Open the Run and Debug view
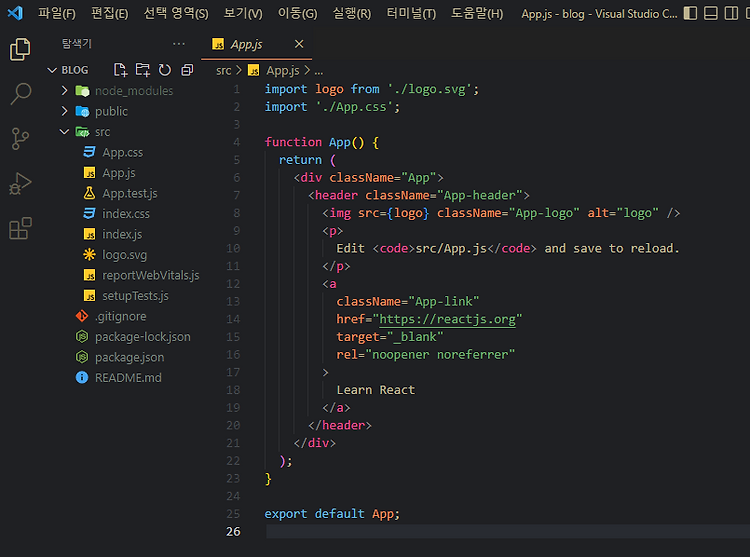 (20, 184)
